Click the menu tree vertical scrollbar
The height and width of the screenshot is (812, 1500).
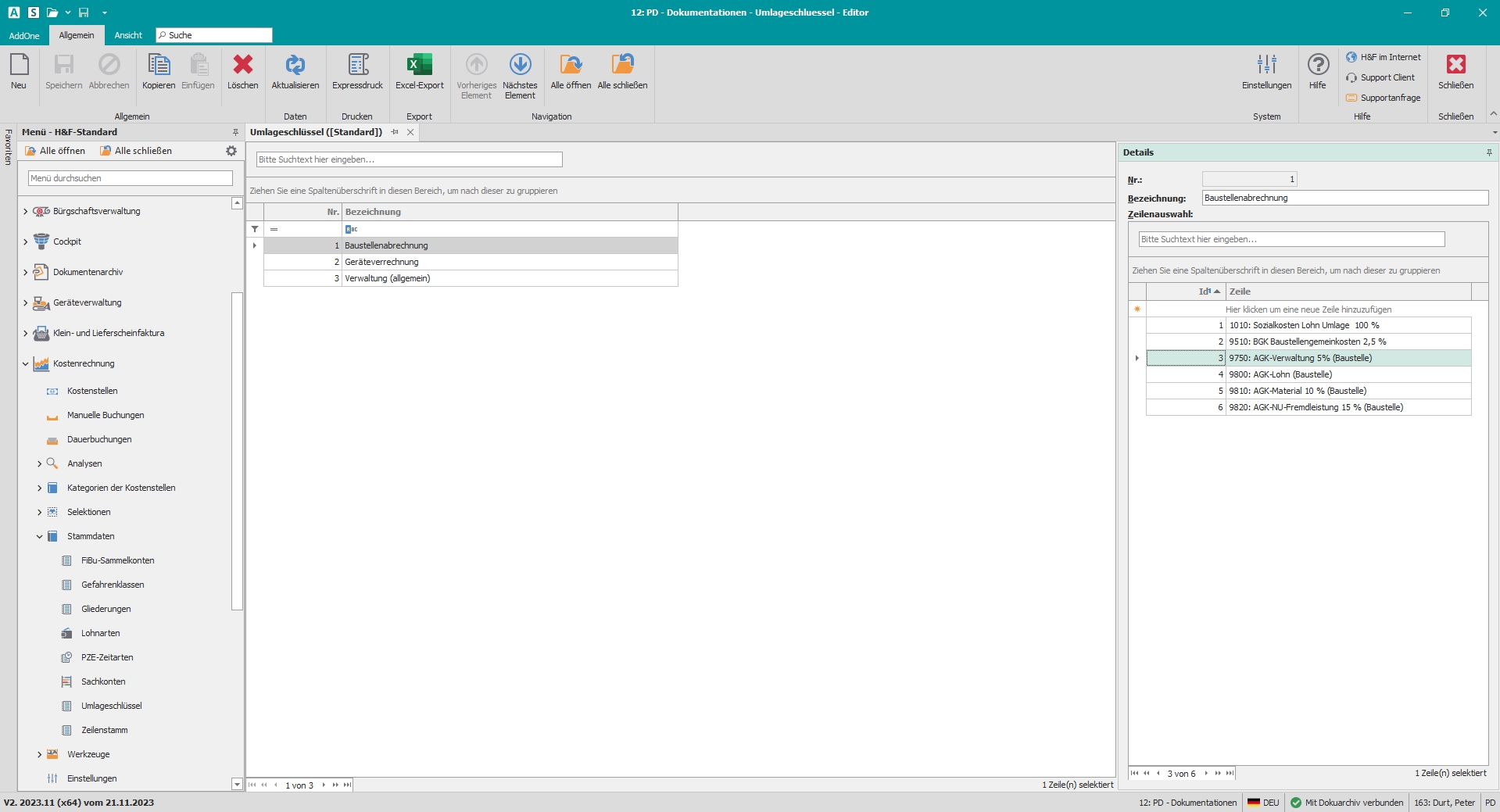[x=237, y=450]
